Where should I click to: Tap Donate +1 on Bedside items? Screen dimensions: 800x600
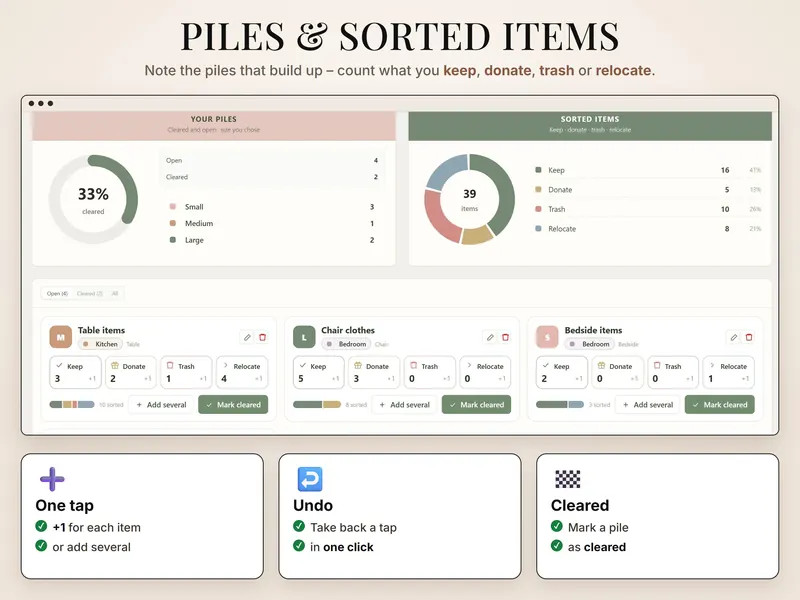click(x=617, y=372)
